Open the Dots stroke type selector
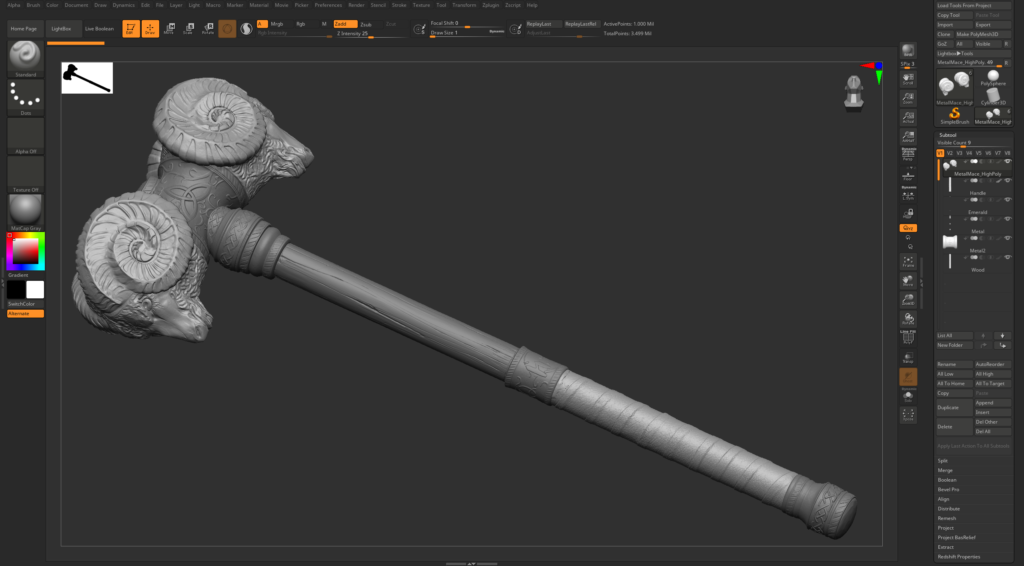Screen dimensions: 1024x566 [24, 97]
